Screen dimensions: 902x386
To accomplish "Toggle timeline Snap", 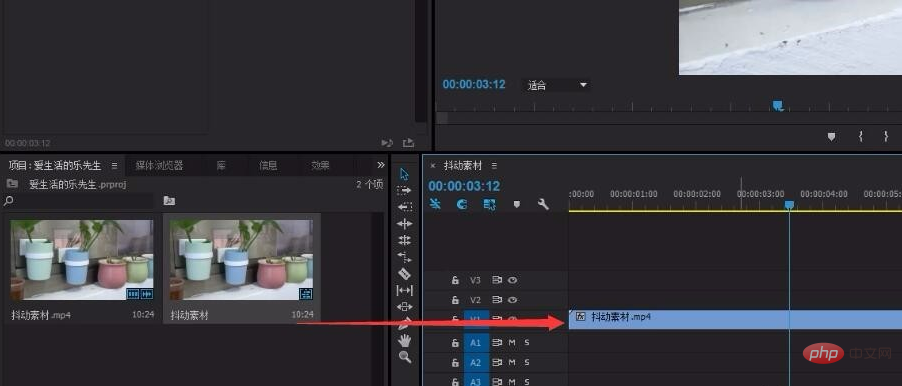I will (462, 204).
